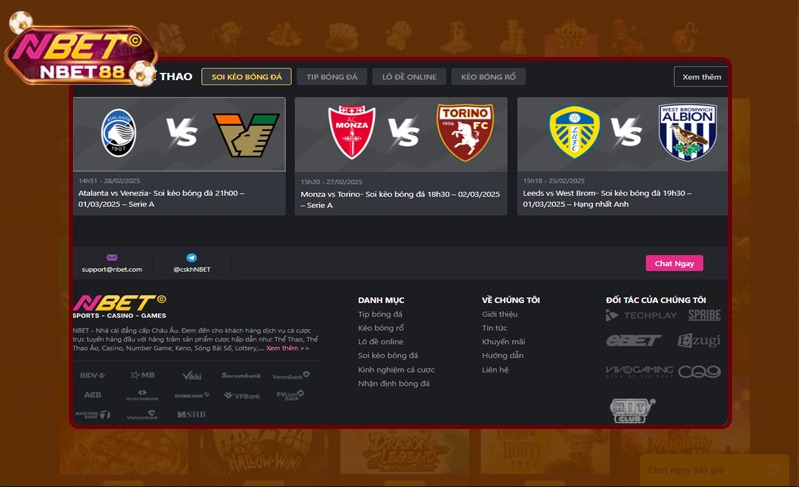Open the Khuyến mãi footer link
Image resolution: width=799 pixels, height=487 pixels.
point(503,342)
